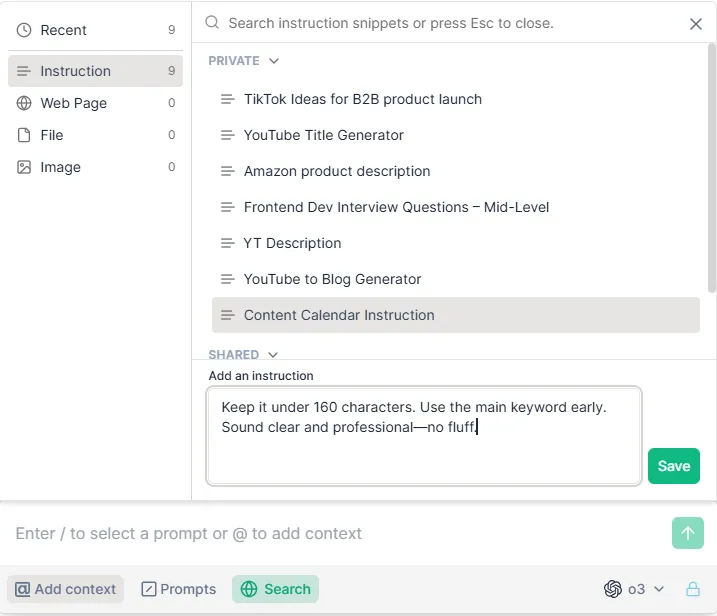This screenshot has height=616, width=717.
Task: Open the Recent category
Action: (x=95, y=30)
